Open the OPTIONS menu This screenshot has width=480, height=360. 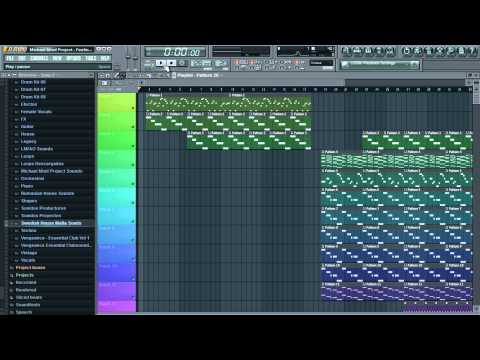pos(73,58)
